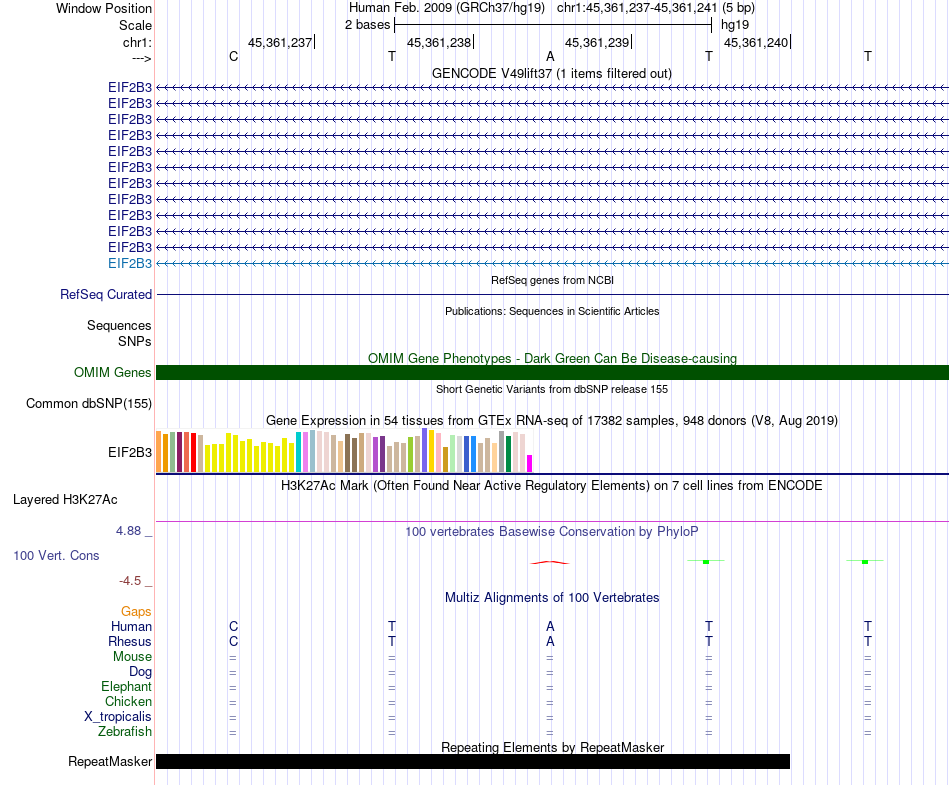This screenshot has width=950, height=785.
Task: Click base C in the Rhesus alignment row
Action: tap(233, 641)
